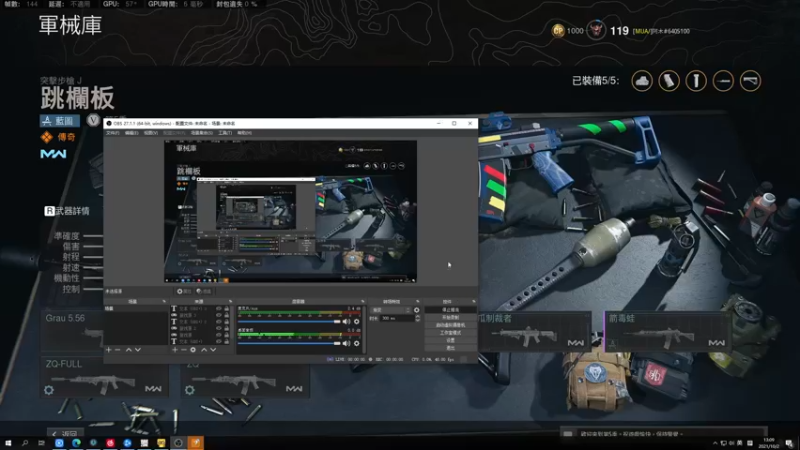Click the fourth equipped attachment icon in game
The height and width of the screenshot is (450, 800).
(723, 81)
